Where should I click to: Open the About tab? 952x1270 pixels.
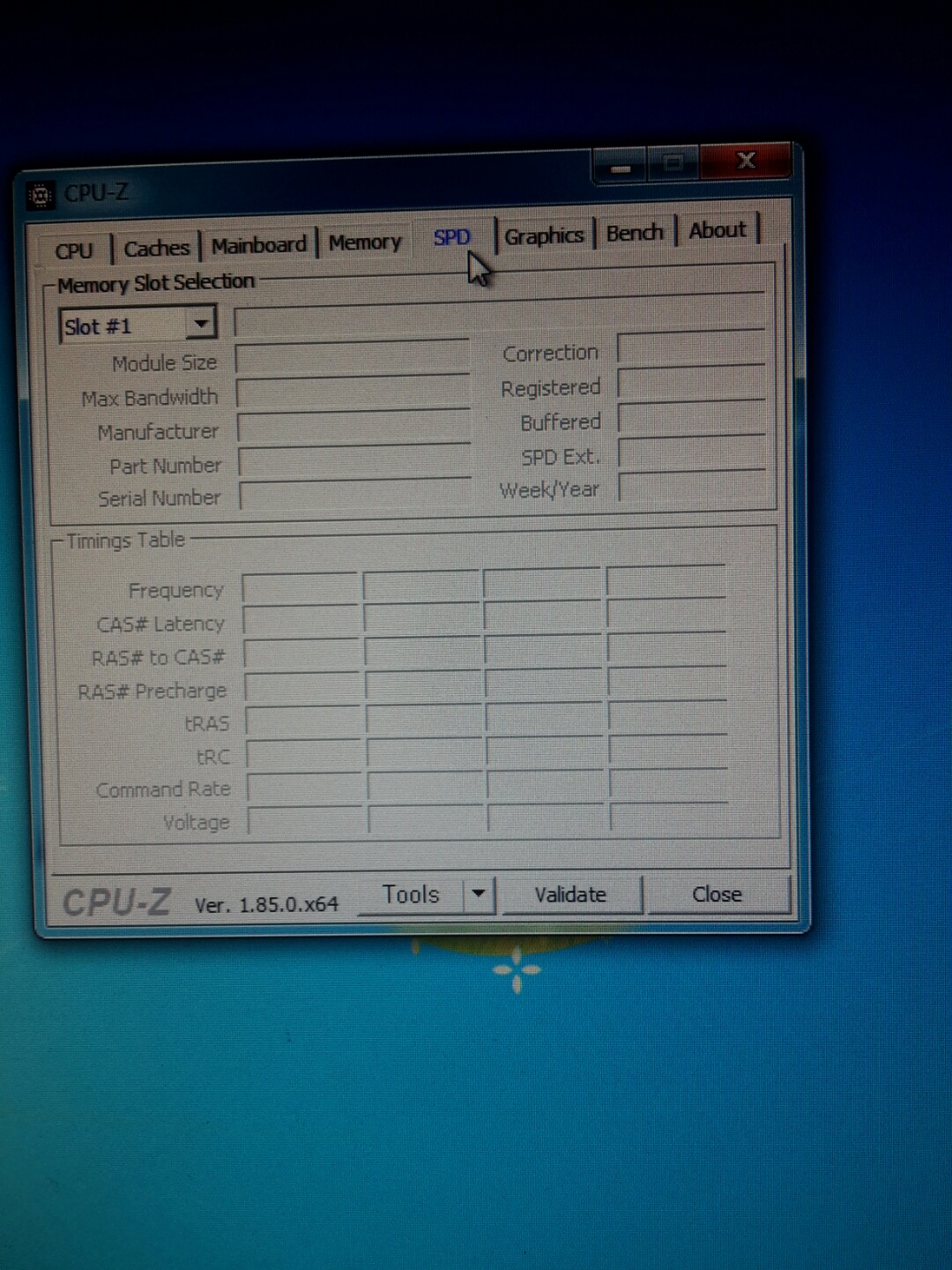click(x=718, y=230)
